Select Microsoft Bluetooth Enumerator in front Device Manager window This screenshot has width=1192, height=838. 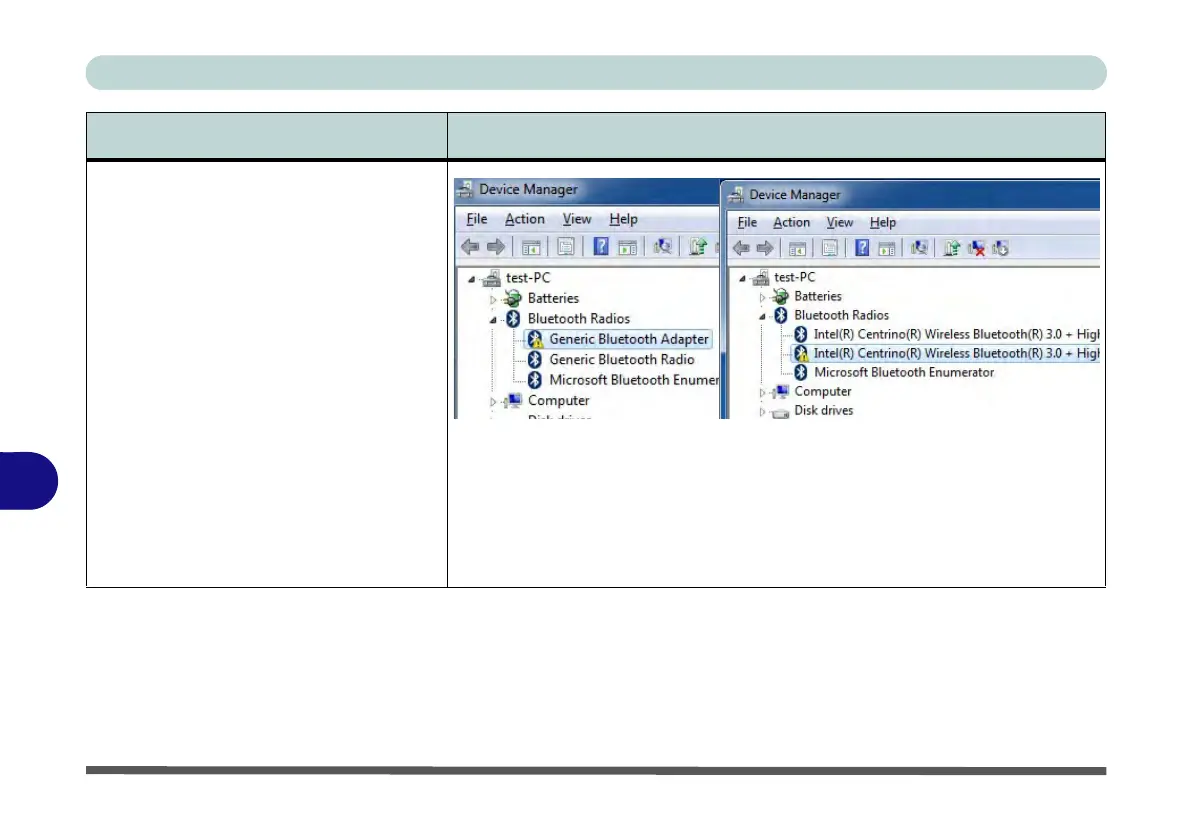click(904, 373)
